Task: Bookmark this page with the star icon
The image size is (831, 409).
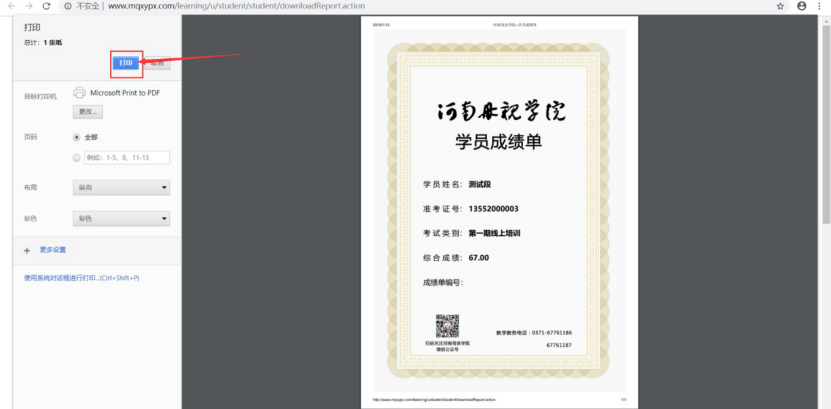Action: [x=780, y=6]
